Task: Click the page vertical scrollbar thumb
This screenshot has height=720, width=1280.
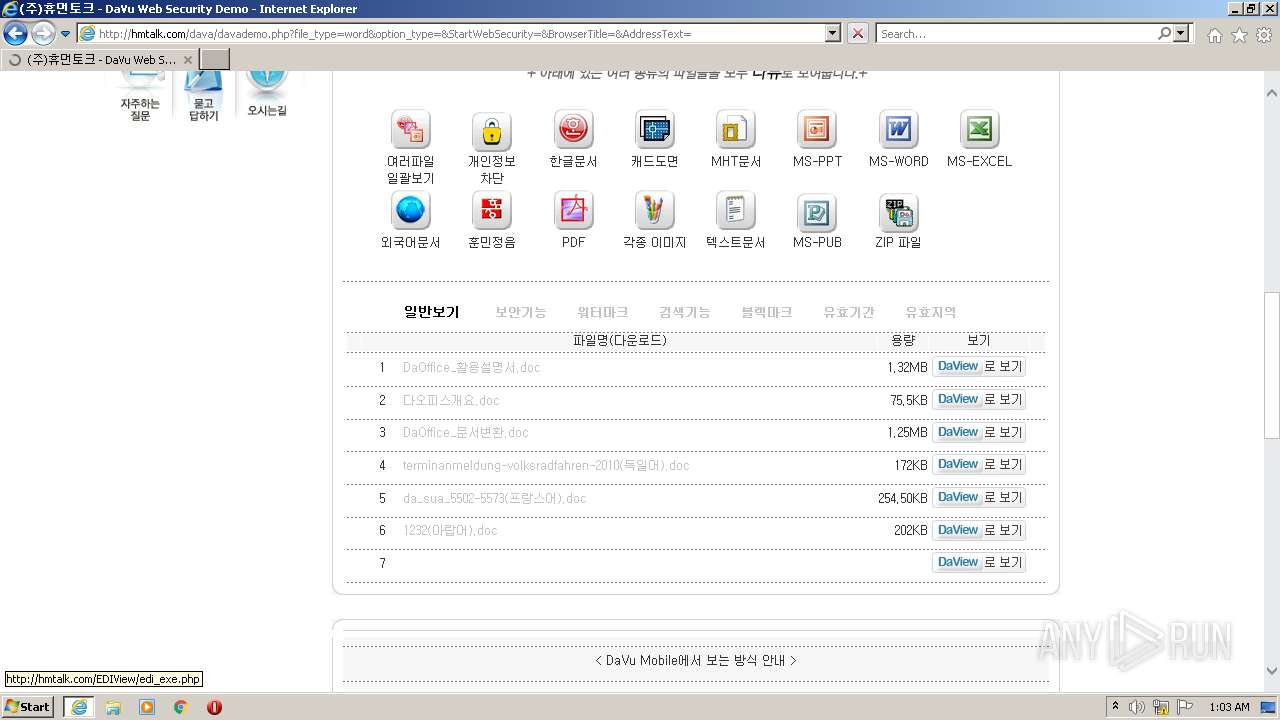Action: (x=1272, y=365)
